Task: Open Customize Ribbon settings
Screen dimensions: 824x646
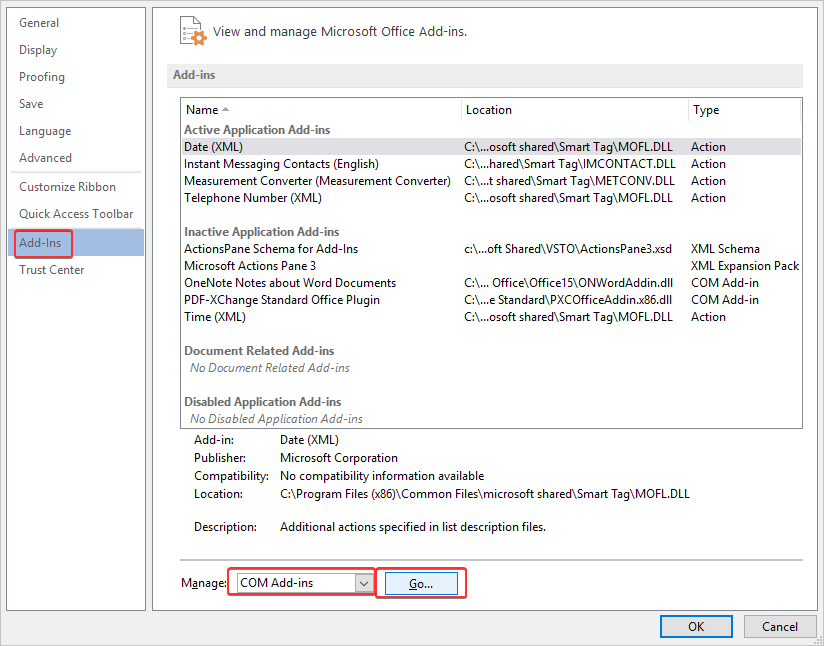Action: coord(67,187)
